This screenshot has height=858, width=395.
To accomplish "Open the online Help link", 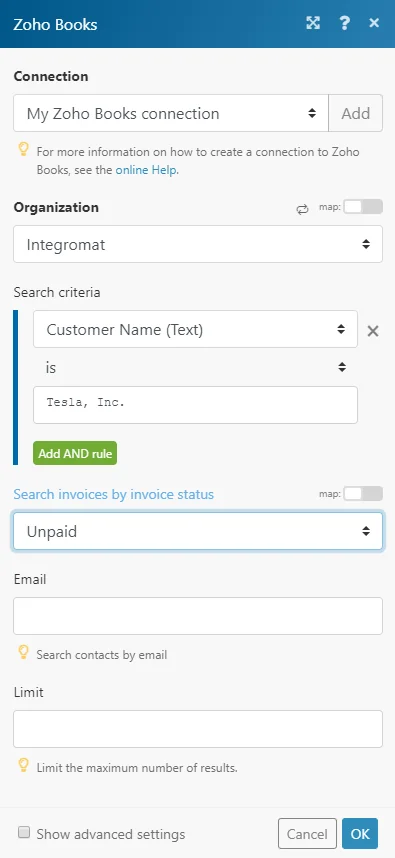I will click(146, 170).
